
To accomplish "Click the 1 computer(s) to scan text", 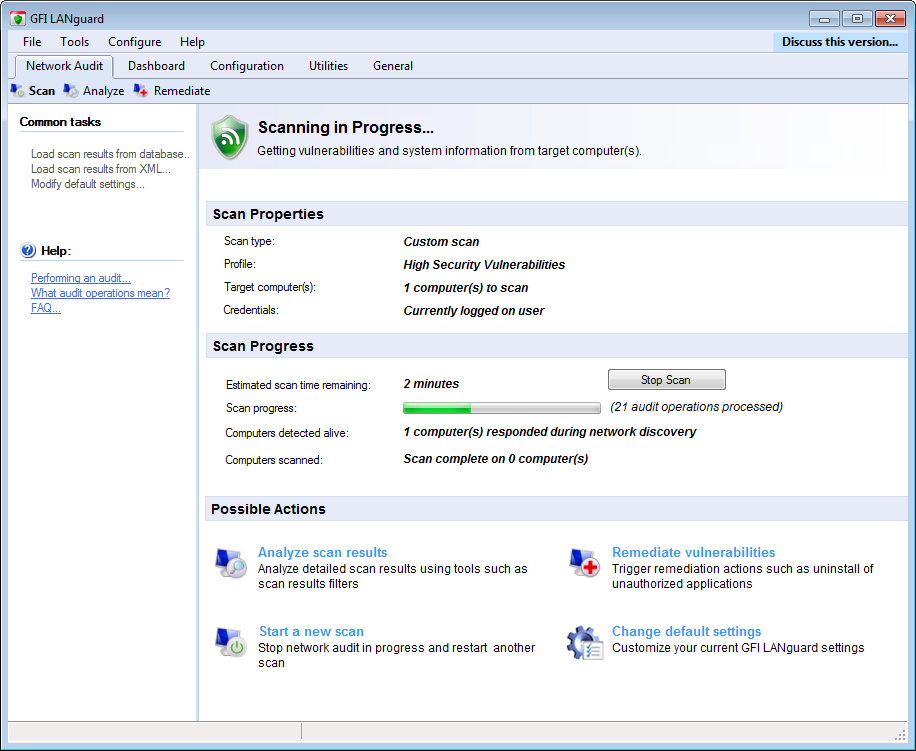I will 466,288.
